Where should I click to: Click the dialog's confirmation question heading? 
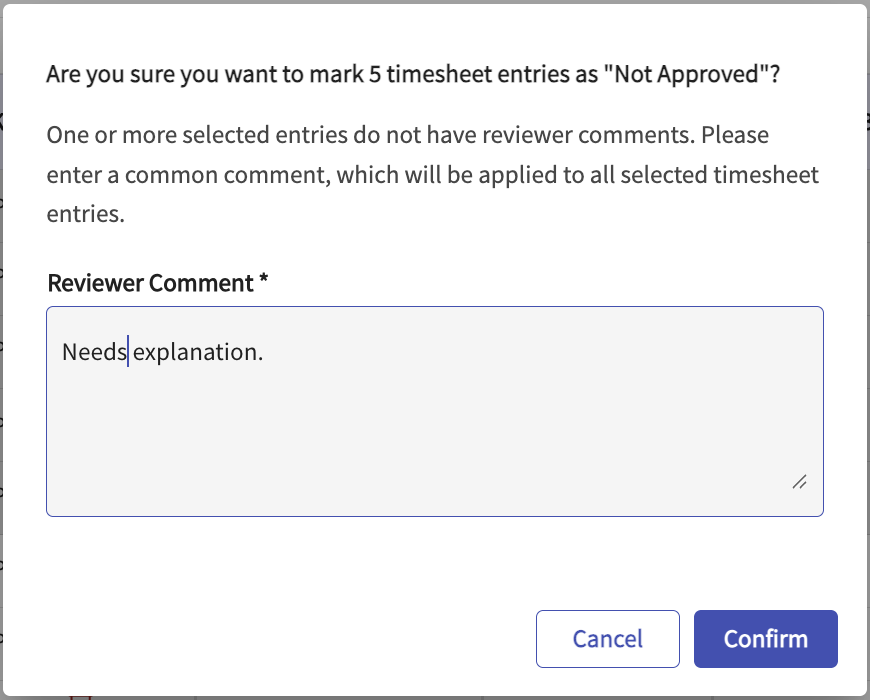(x=412, y=75)
